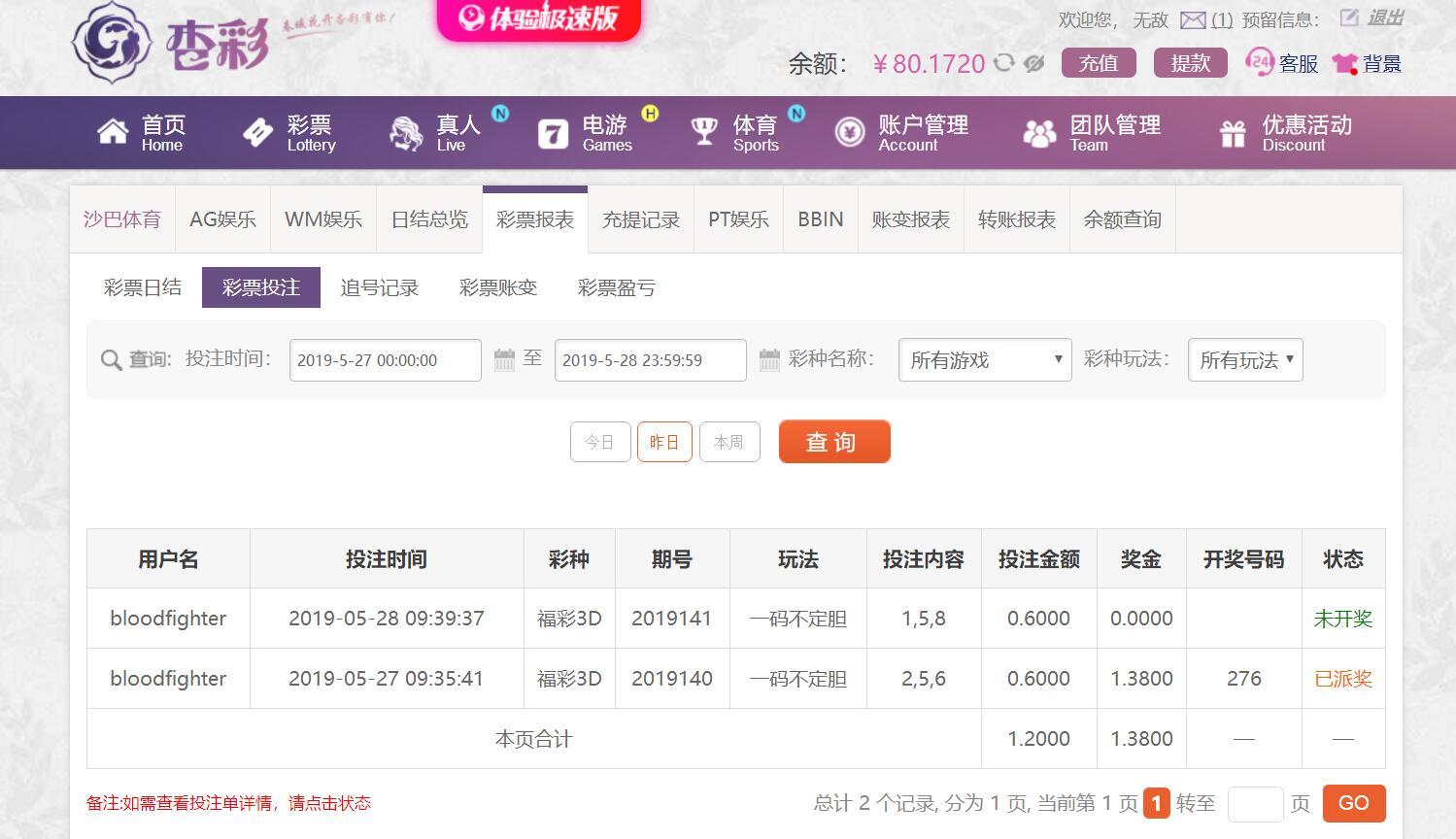
Task: Switch to WM娱乐 tab
Action: [323, 219]
